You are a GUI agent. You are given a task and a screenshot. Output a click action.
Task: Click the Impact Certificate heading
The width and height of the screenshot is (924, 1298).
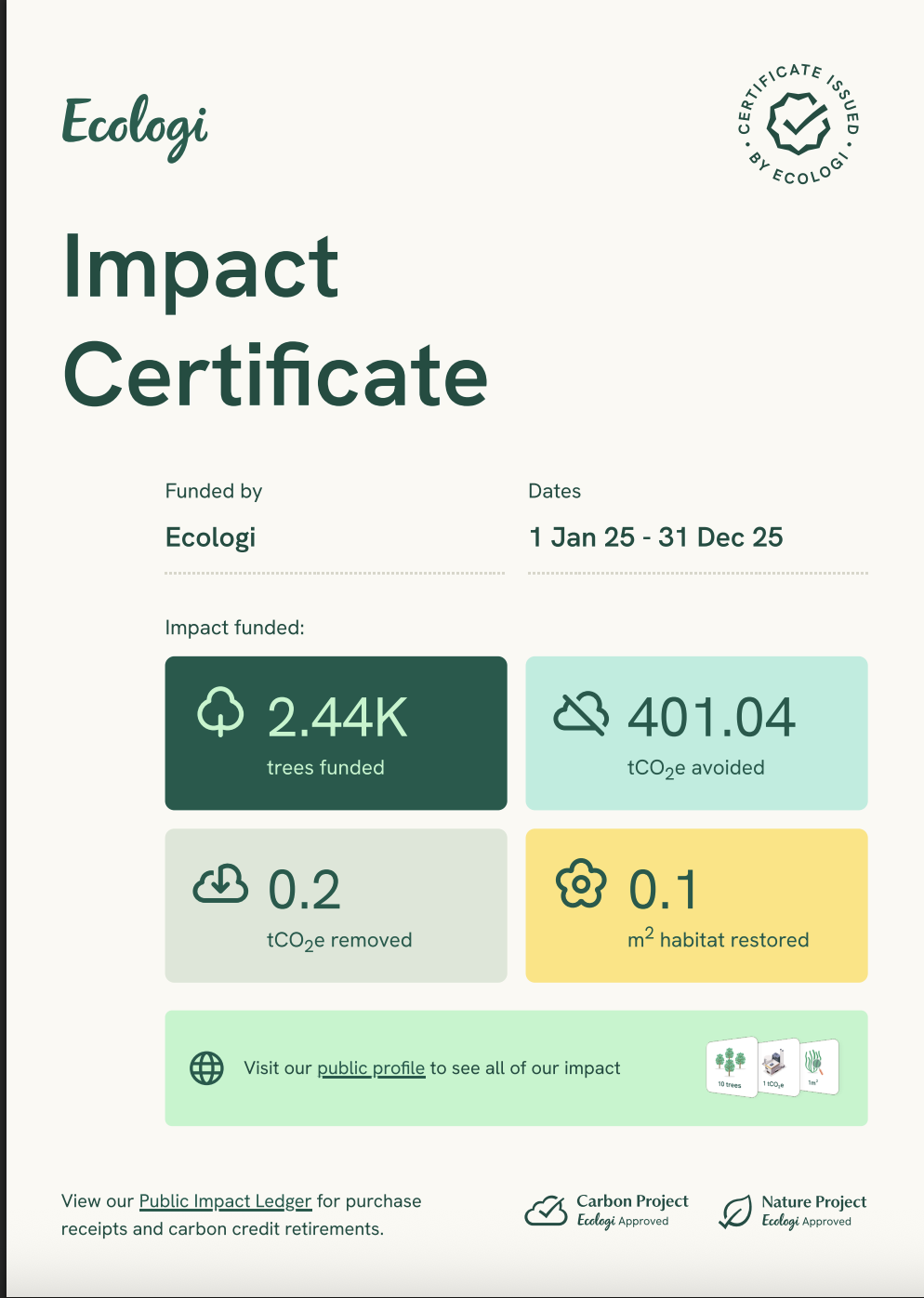tap(275, 321)
